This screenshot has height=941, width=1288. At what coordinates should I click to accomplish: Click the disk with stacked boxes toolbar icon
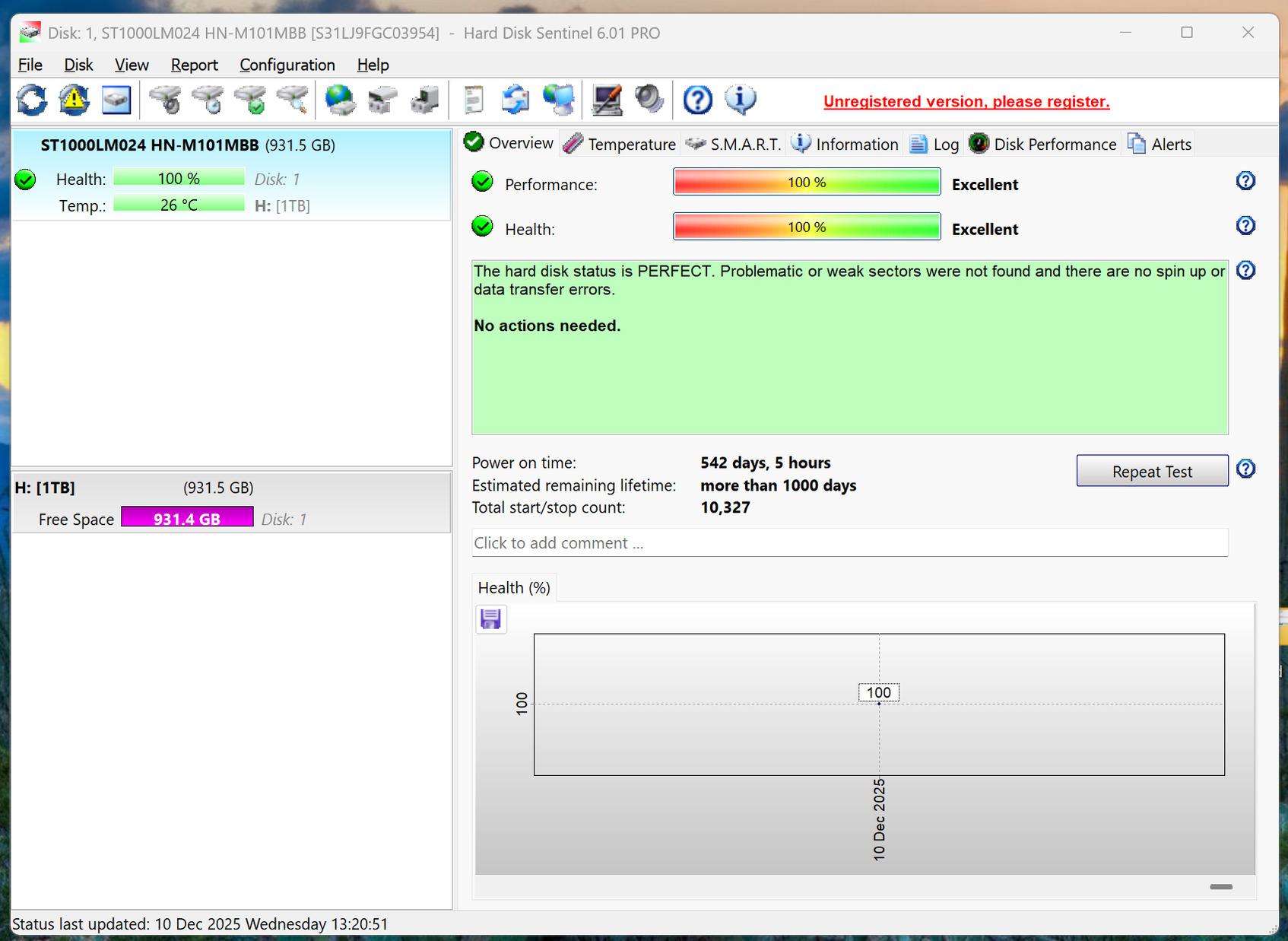coord(382,100)
